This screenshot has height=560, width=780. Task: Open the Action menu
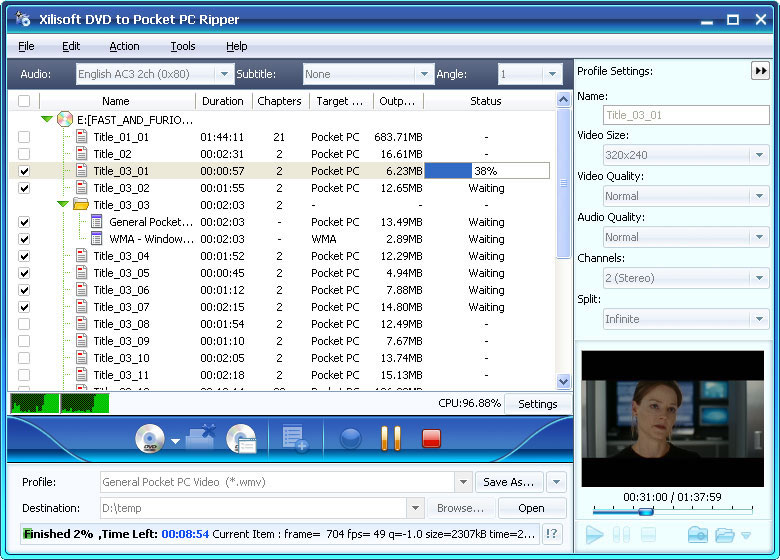tap(124, 46)
